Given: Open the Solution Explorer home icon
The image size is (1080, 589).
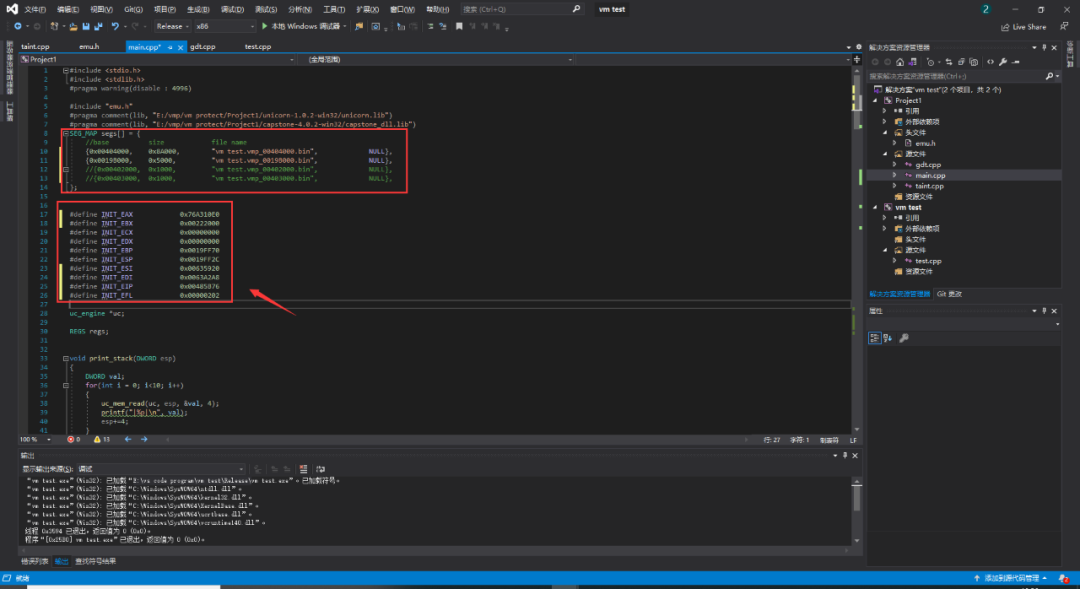Looking at the screenshot, I should 900,62.
